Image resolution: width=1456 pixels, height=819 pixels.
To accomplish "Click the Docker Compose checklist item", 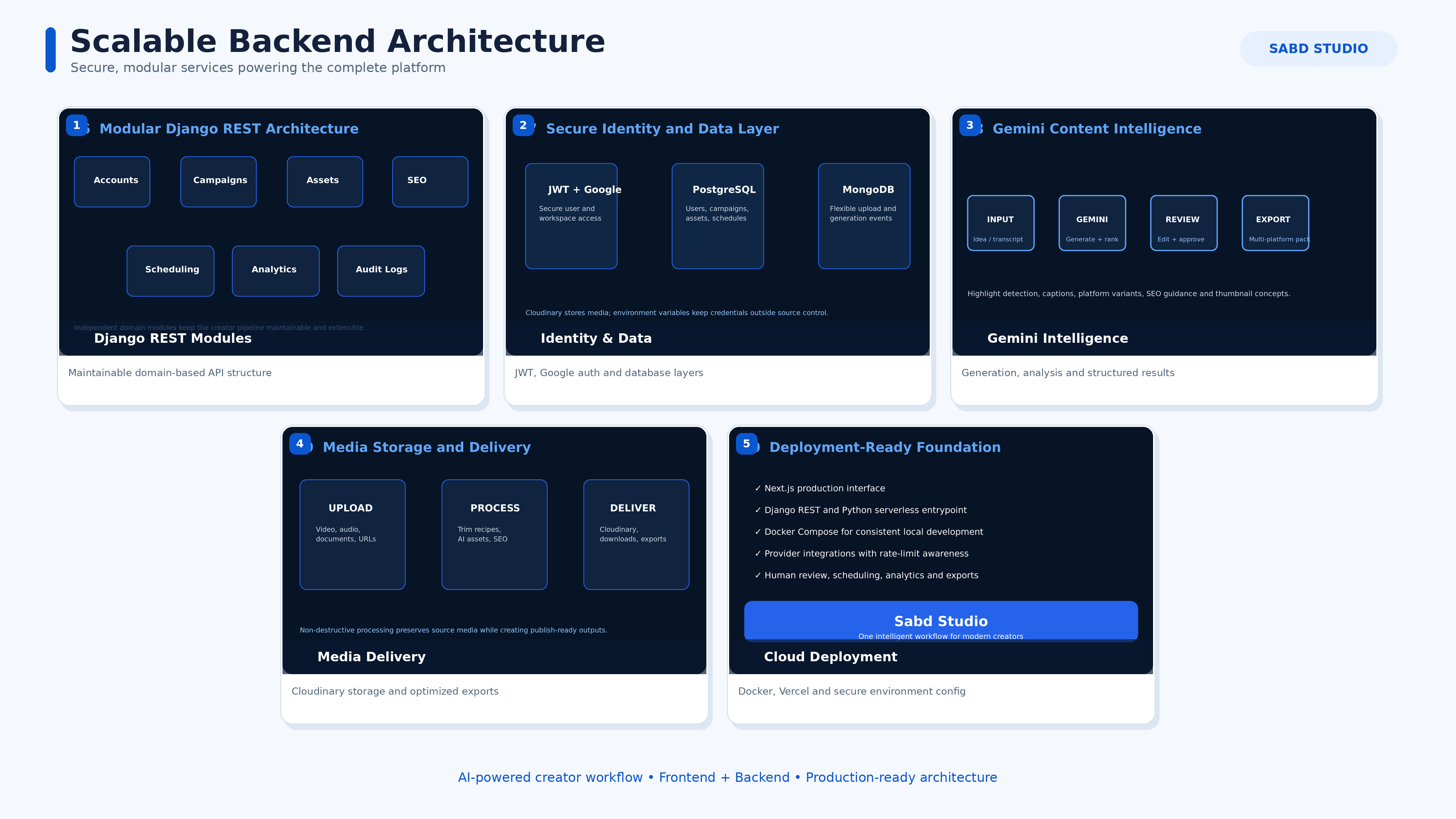I will 869,532.
